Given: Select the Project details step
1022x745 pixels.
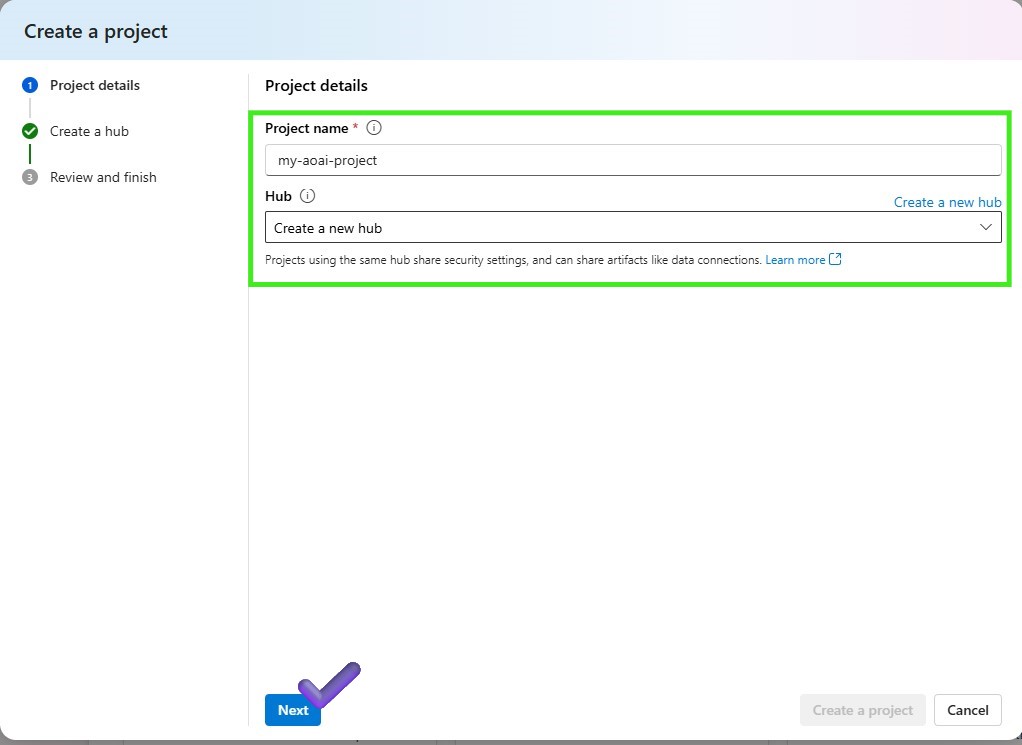Looking at the screenshot, I should 95,85.
